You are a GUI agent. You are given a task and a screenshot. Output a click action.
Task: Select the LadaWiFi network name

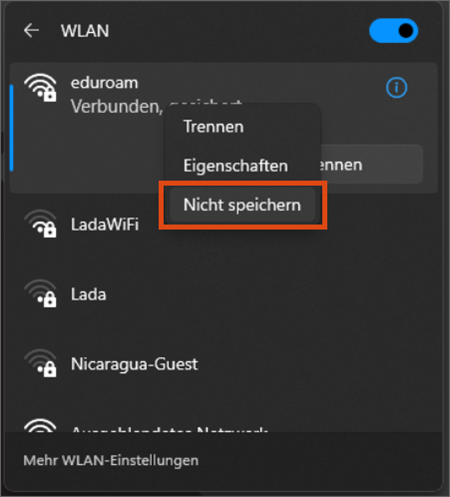point(105,224)
